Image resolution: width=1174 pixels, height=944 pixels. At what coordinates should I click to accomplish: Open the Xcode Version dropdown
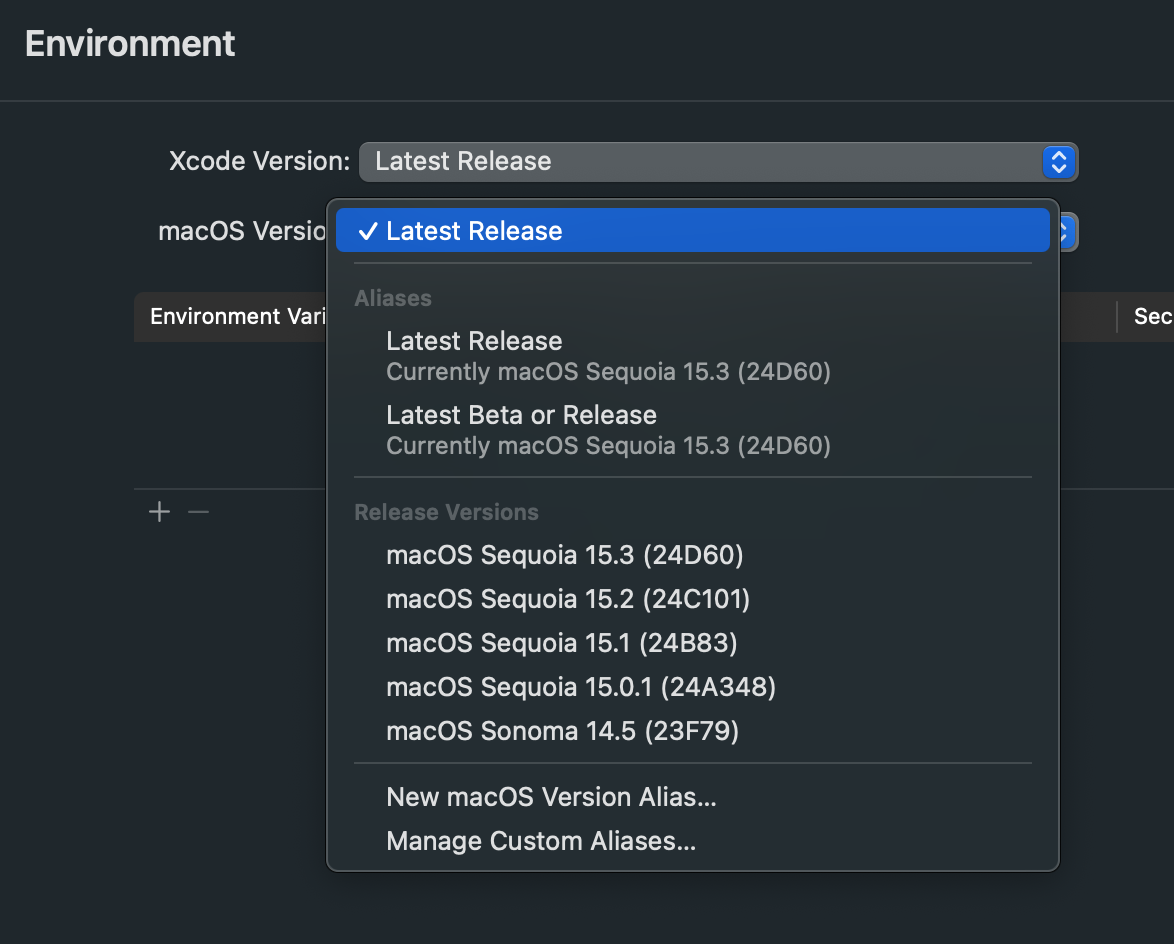coord(718,162)
